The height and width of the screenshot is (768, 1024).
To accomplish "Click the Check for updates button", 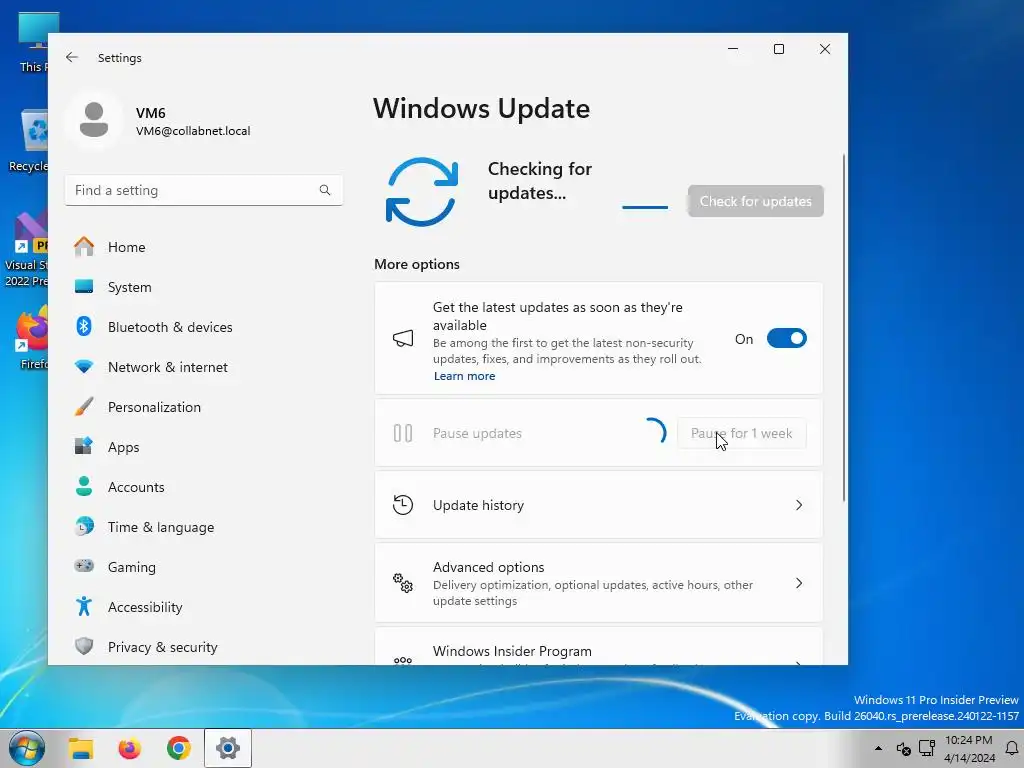I will pyautogui.click(x=756, y=201).
